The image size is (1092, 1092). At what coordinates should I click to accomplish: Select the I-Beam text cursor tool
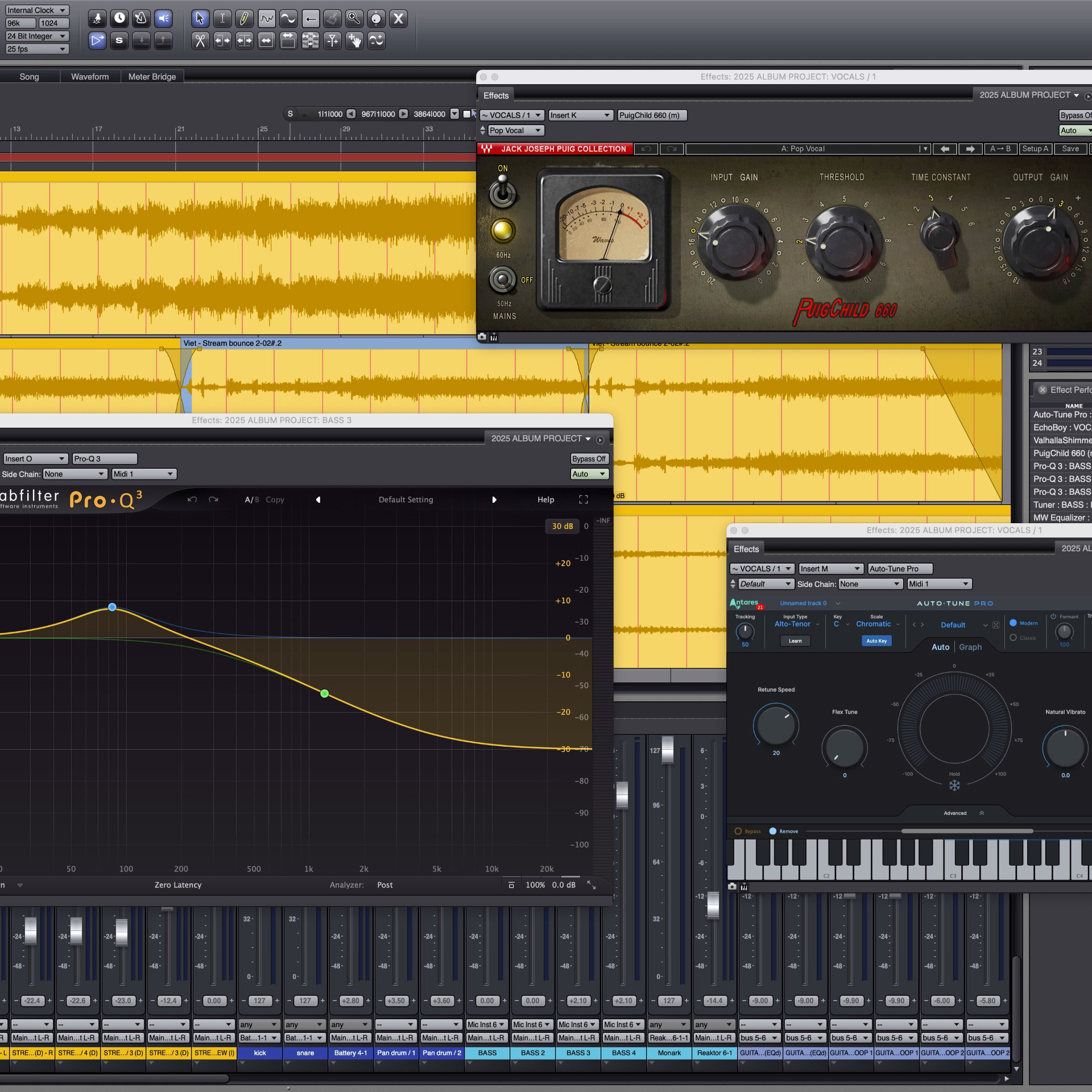click(222, 19)
